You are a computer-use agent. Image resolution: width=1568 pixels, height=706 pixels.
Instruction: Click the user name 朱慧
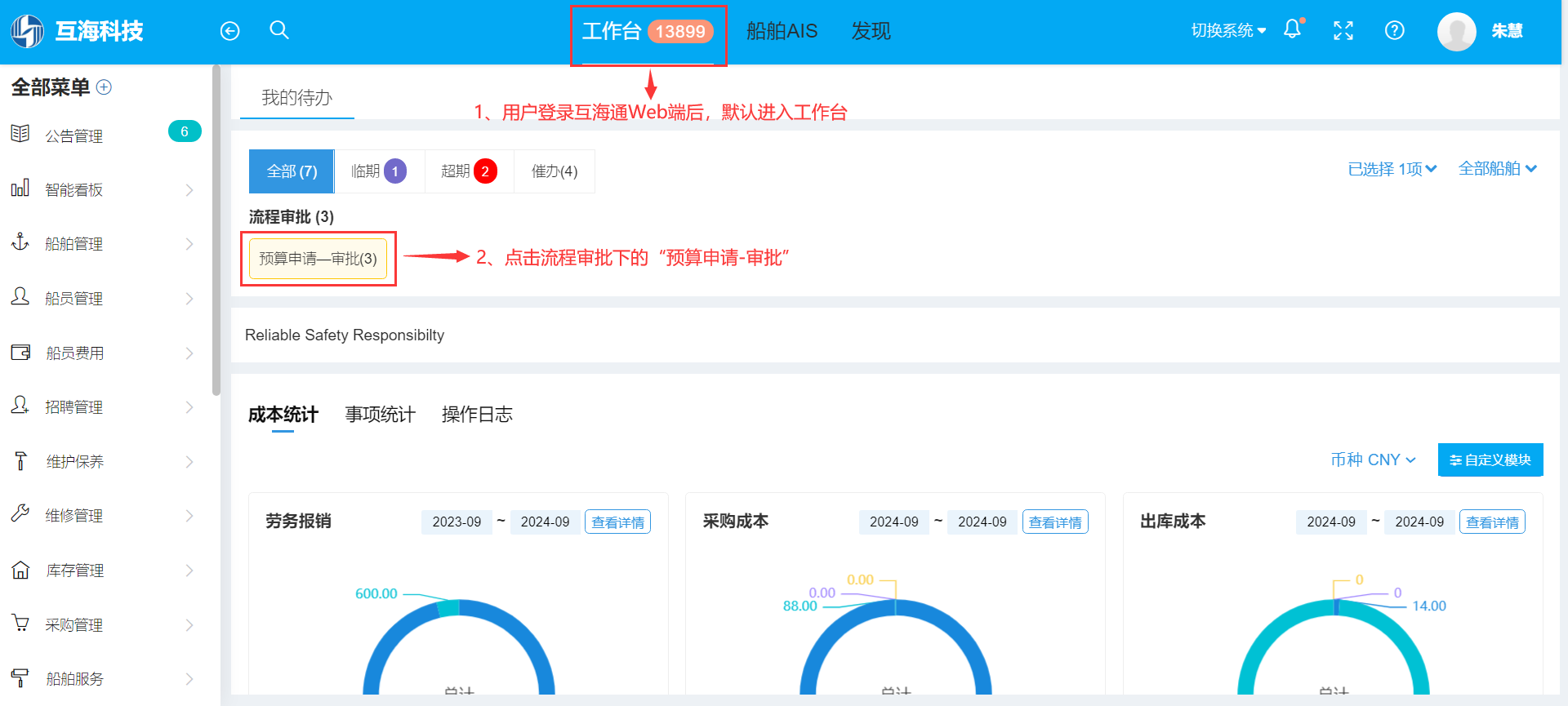(x=1507, y=31)
